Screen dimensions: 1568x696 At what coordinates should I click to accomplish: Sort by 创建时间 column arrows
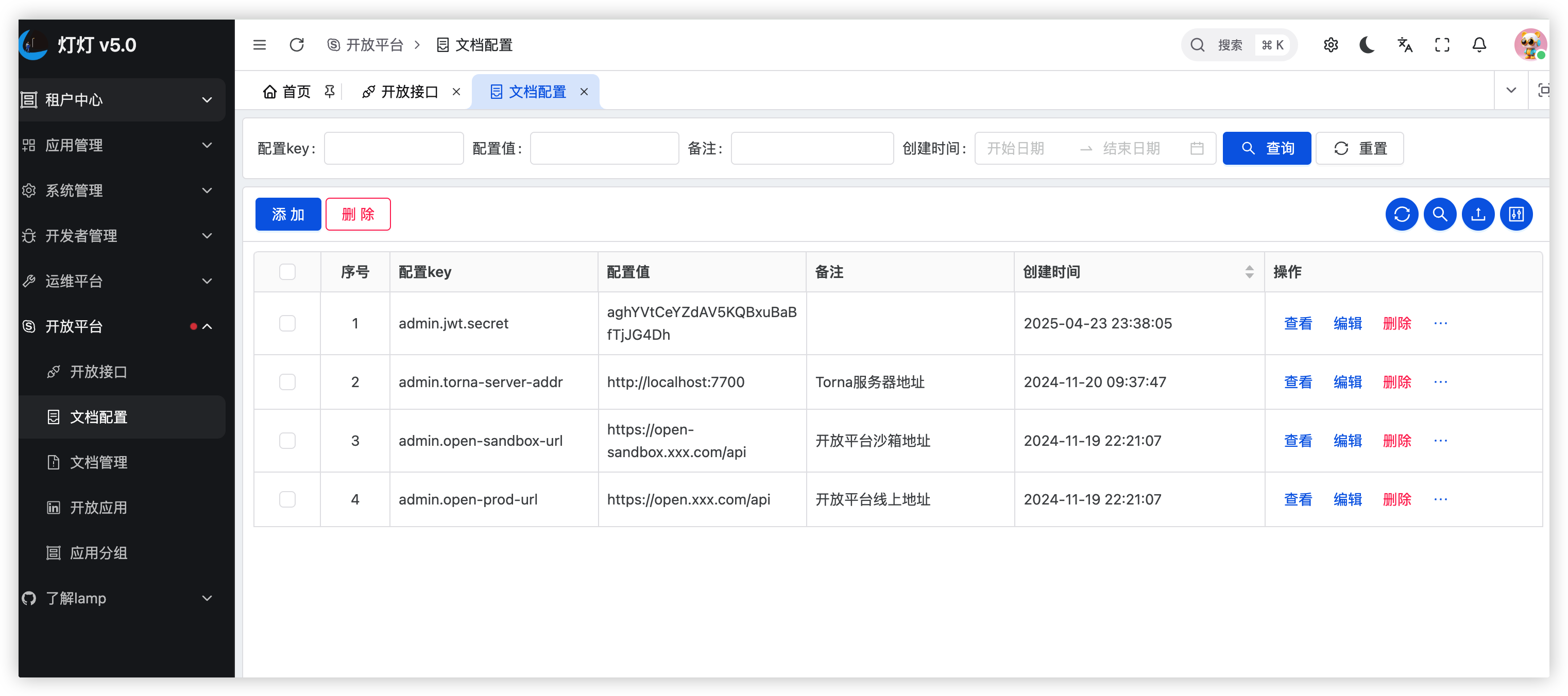(x=1249, y=272)
